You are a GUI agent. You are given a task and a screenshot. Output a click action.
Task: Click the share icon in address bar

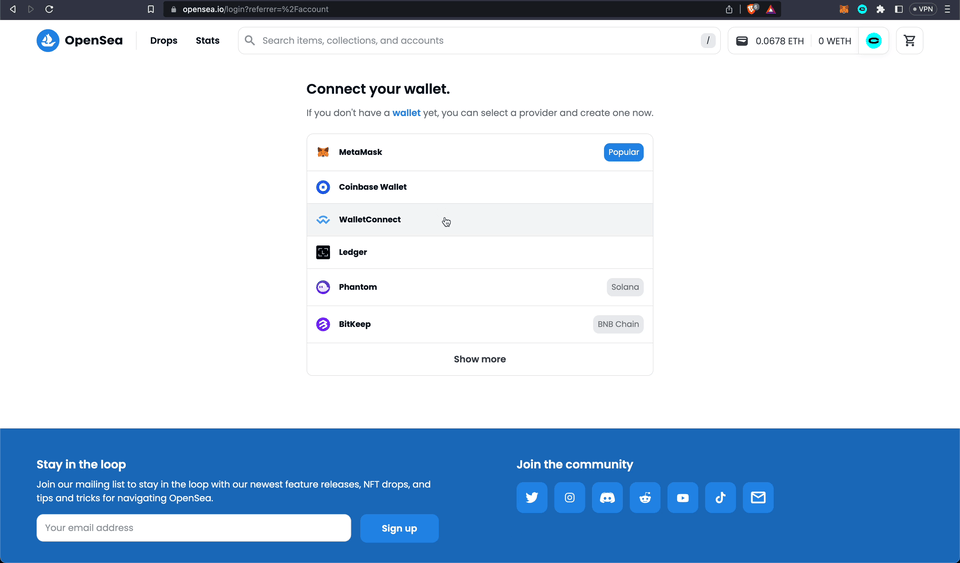click(x=729, y=9)
